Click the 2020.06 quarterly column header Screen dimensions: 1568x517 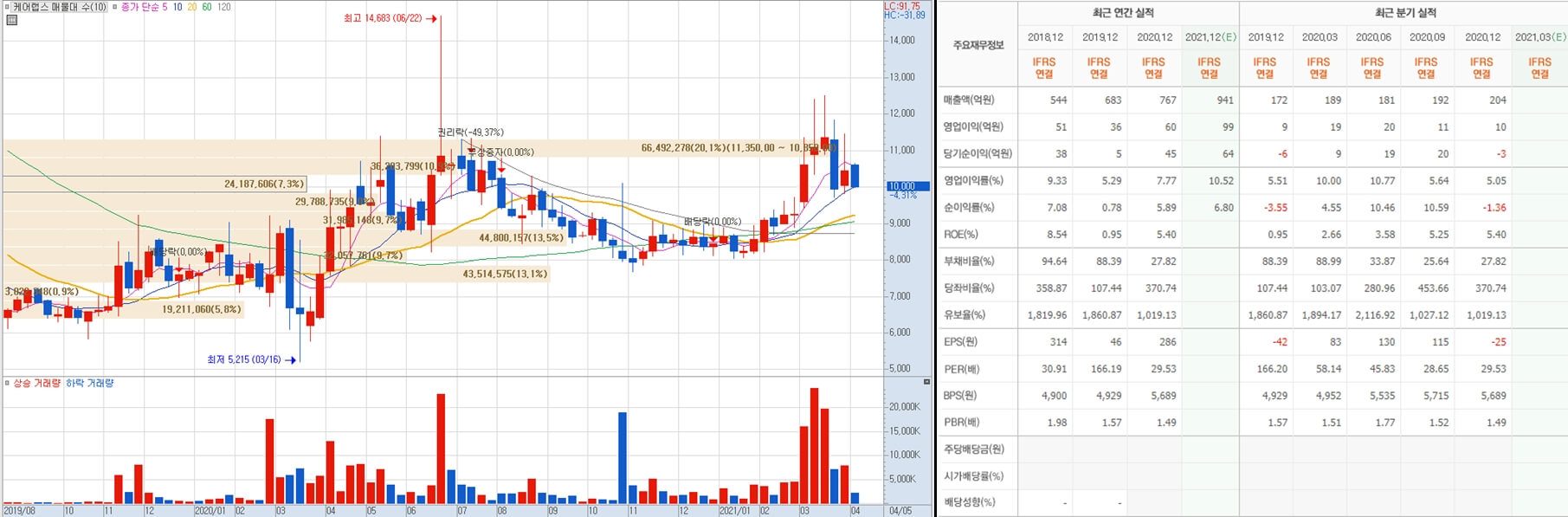1373,37
